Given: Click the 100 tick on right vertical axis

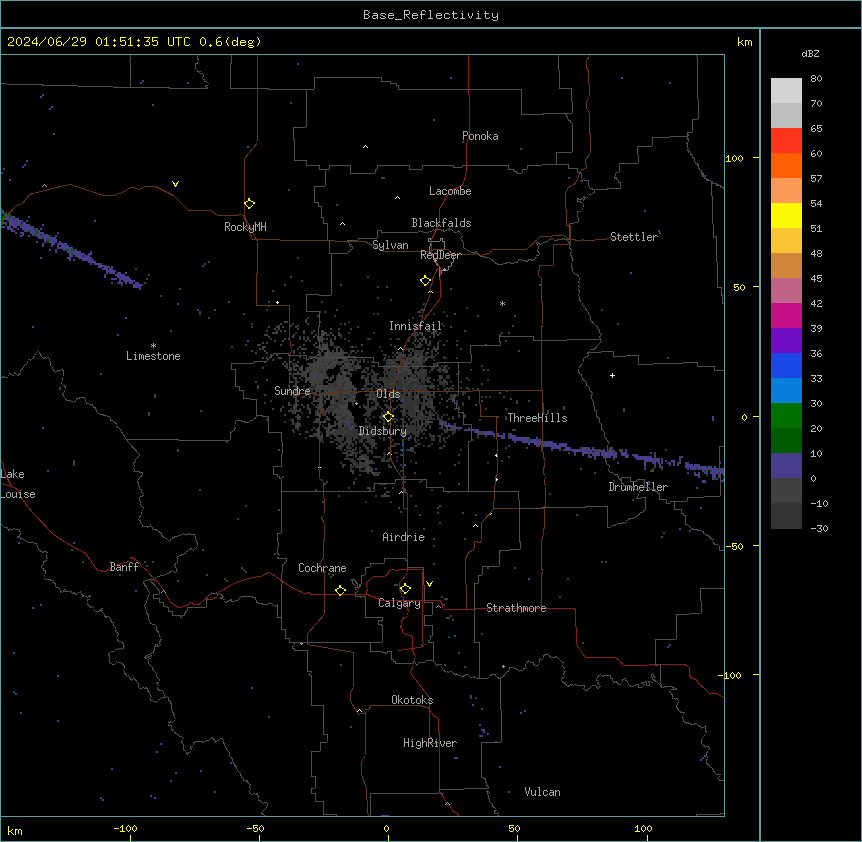Looking at the screenshot, I should pyautogui.click(x=734, y=158).
